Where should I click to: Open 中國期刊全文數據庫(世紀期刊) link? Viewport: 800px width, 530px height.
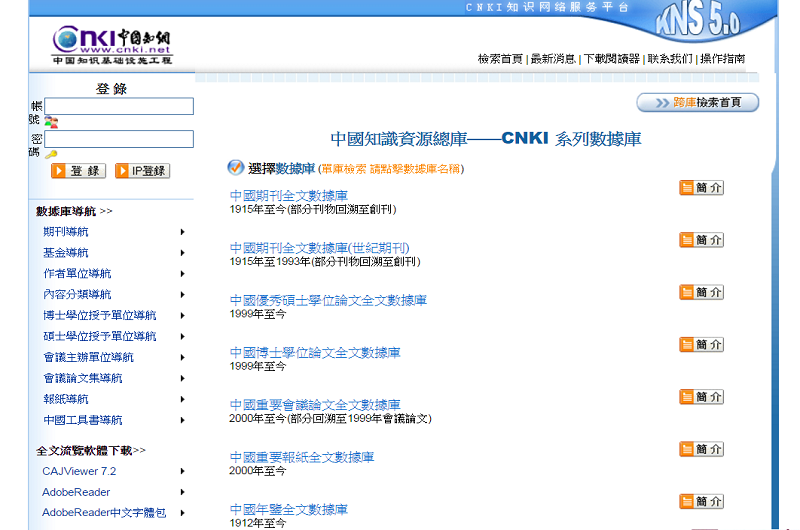click(x=319, y=248)
